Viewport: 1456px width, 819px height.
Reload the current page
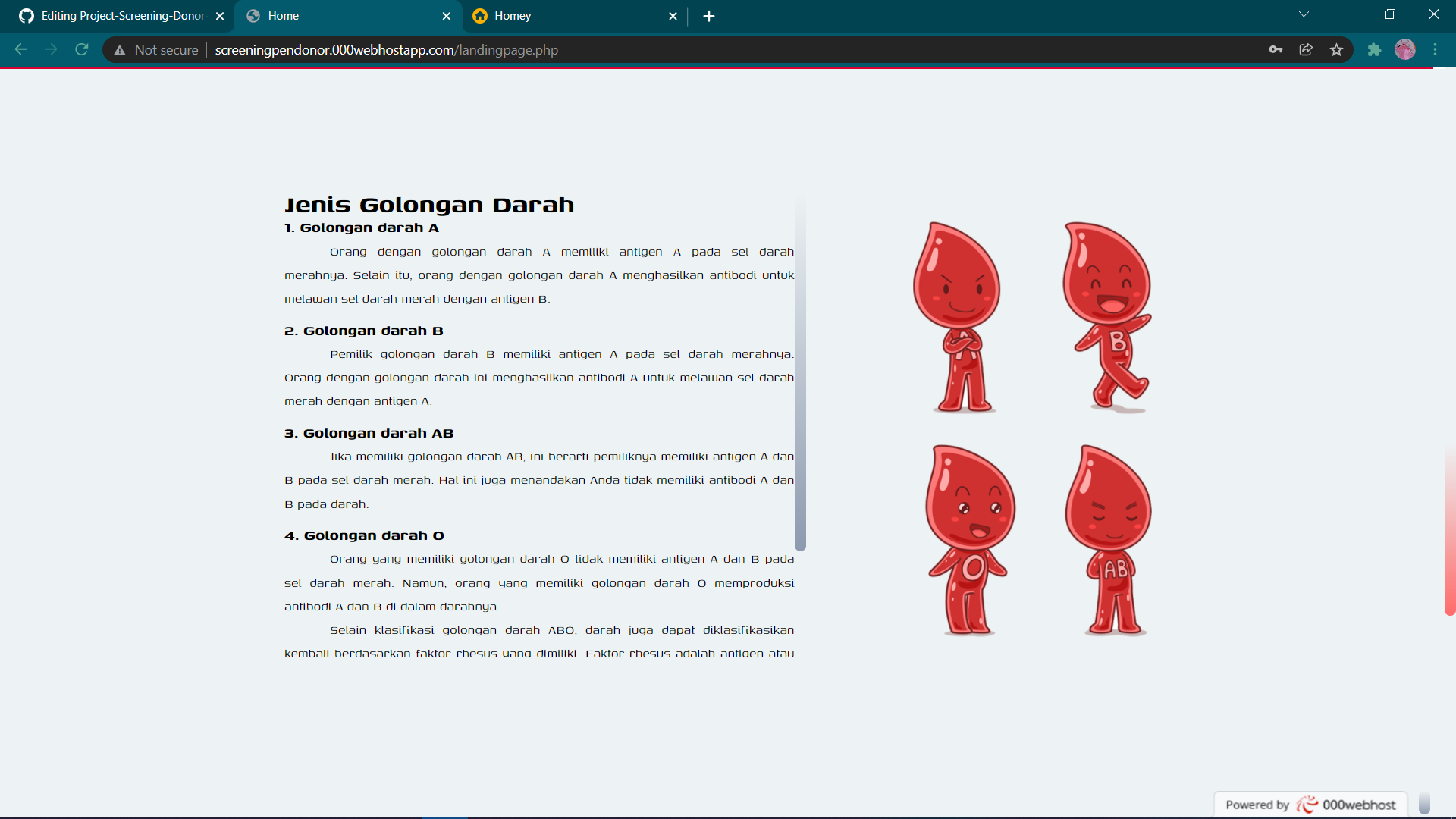81,49
